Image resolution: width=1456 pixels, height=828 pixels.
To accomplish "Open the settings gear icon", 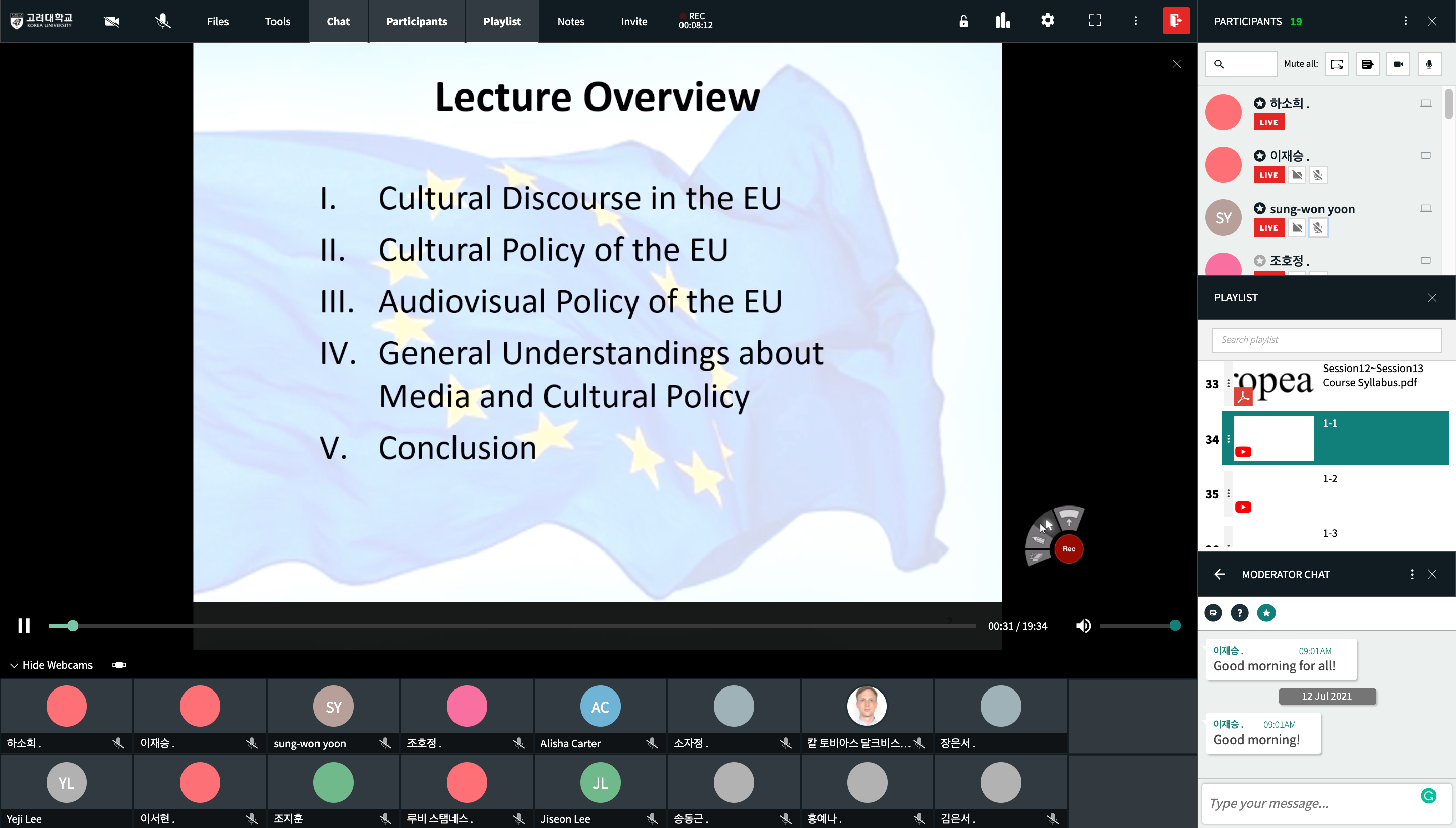I will tap(1048, 21).
